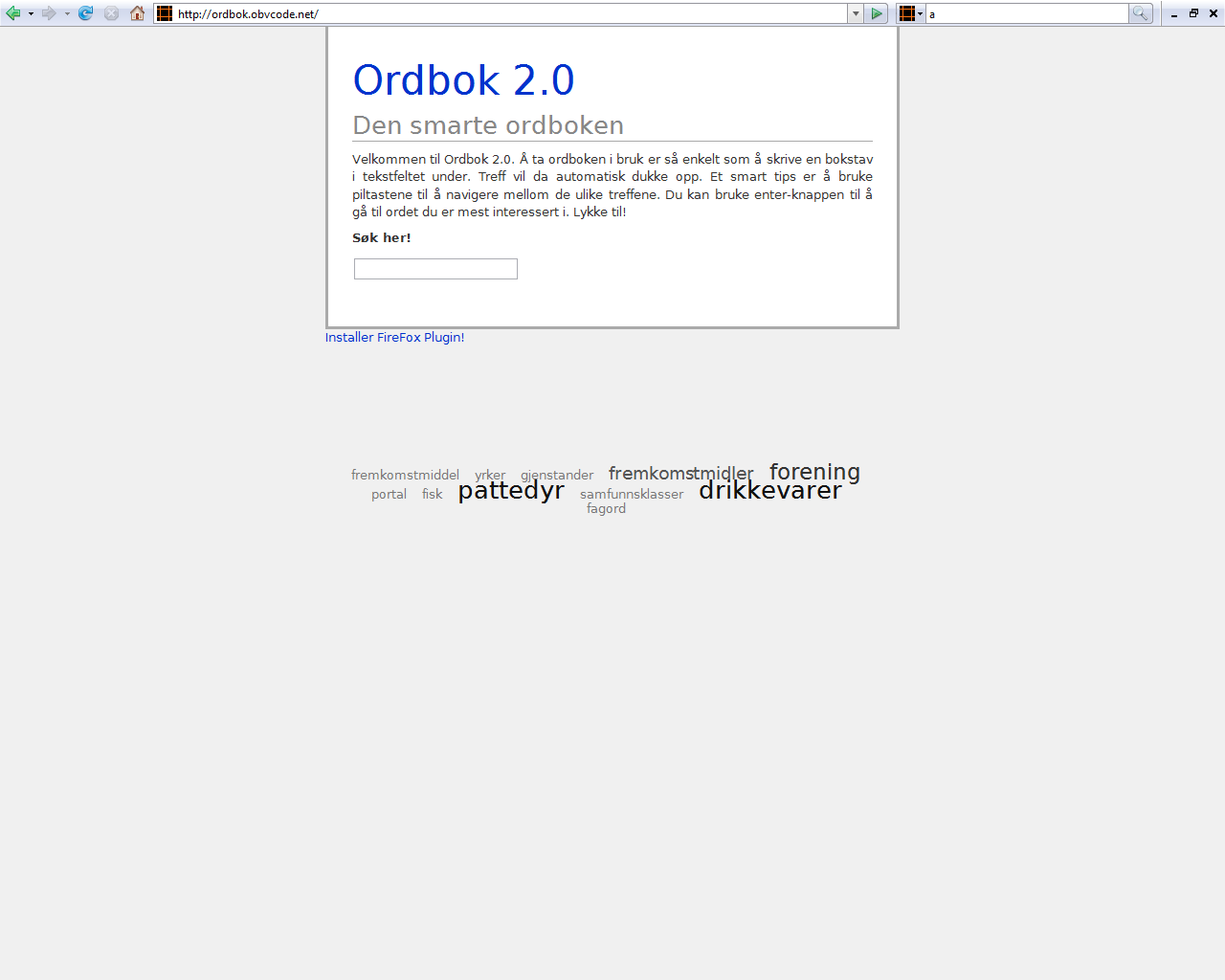Image resolution: width=1225 pixels, height=980 pixels.
Task: Focus the browser search box containing 'a'
Action: coord(1028,13)
